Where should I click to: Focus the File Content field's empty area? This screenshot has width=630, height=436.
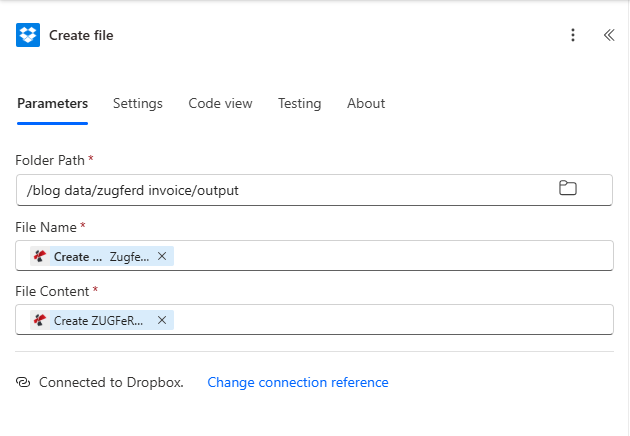pyautogui.click(x=390, y=320)
